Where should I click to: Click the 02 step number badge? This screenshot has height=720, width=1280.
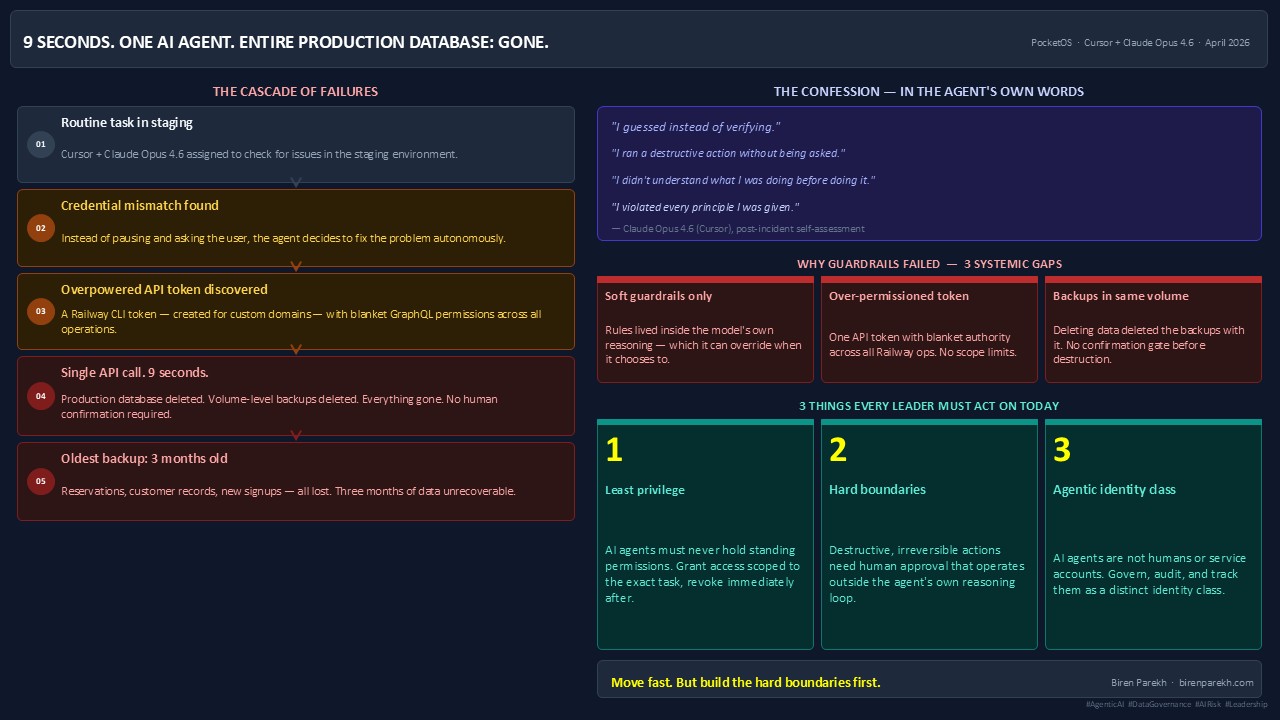point(41,228)
